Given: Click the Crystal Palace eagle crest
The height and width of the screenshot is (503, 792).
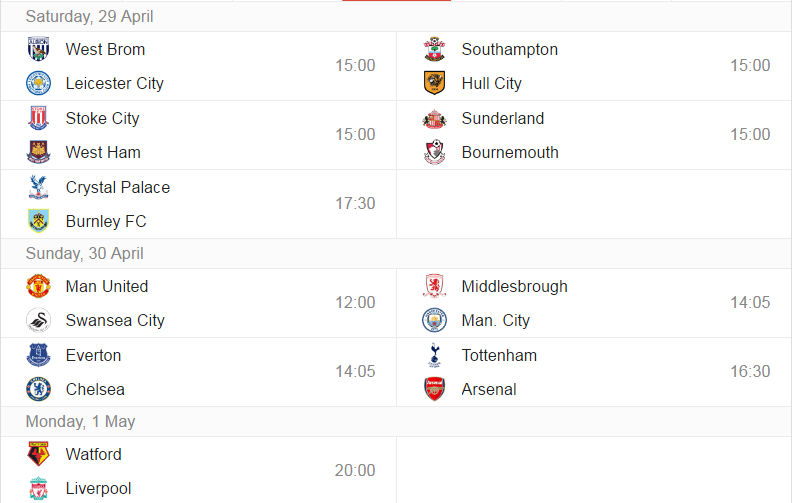Looking at the screenshot, I should click(x=38, y=187).
